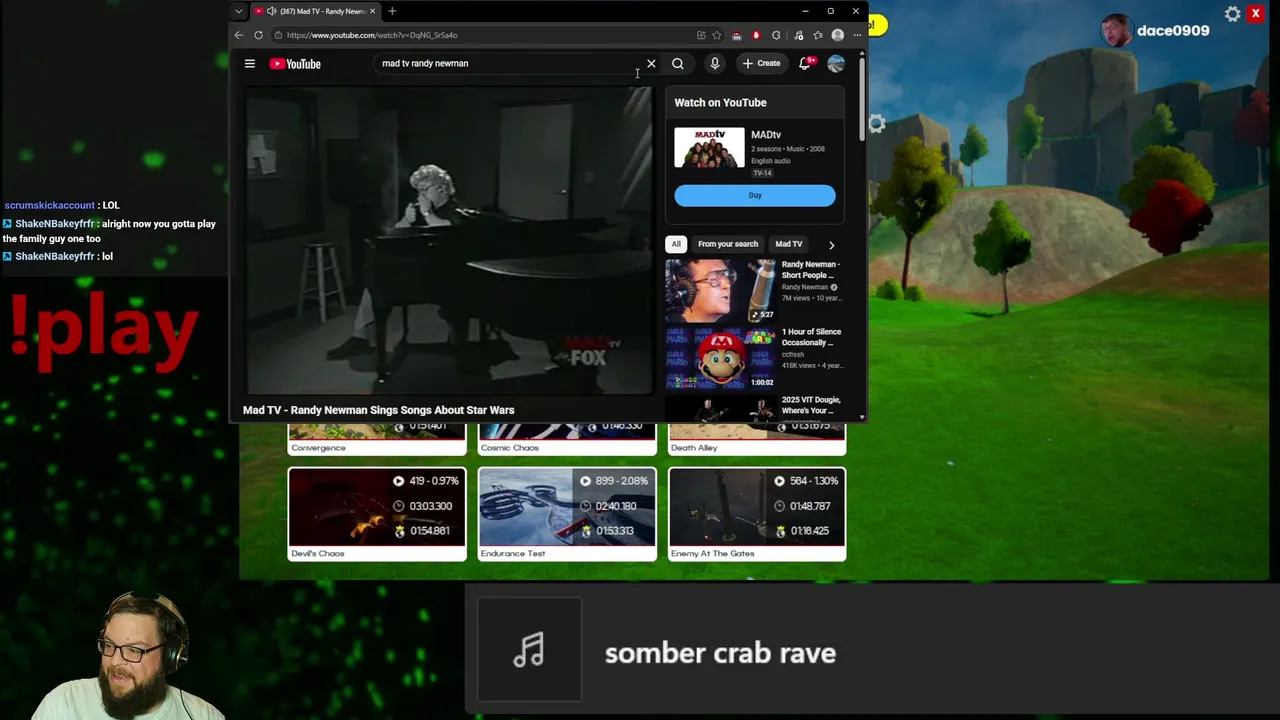Screen dimensions: 1280x720
Task: Bookmark this page with the star icon
Action: pyautogui.click(x=717, y=35)
